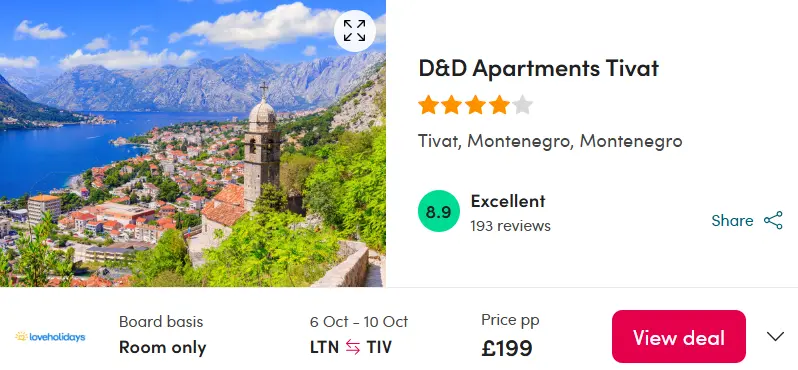Viewport: 798px width, 370px height.
Task: Click the Room only board basis
Action: click(162, 348)
